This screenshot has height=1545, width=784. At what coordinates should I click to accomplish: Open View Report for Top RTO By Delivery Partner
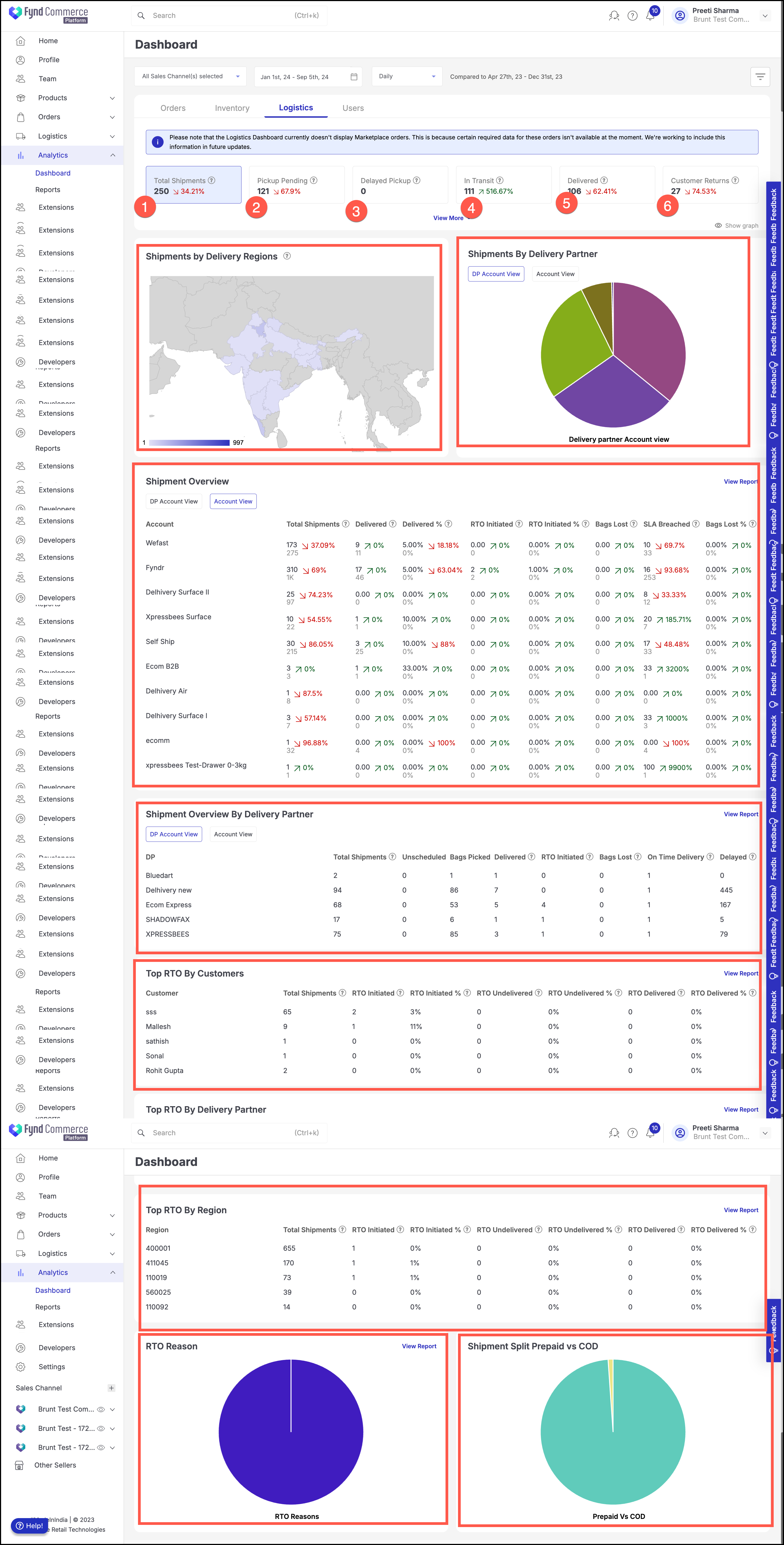click(x=741, y=1110)
